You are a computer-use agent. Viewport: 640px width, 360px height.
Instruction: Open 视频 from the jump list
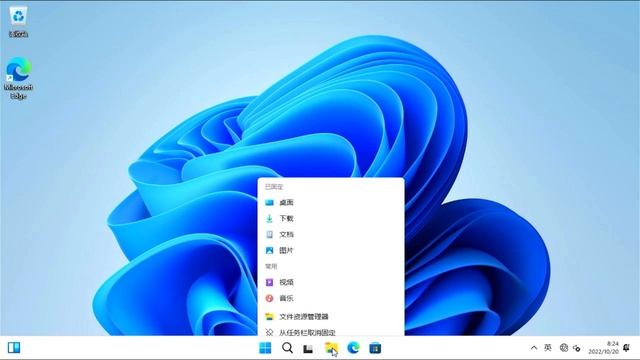tap(331, 282)
